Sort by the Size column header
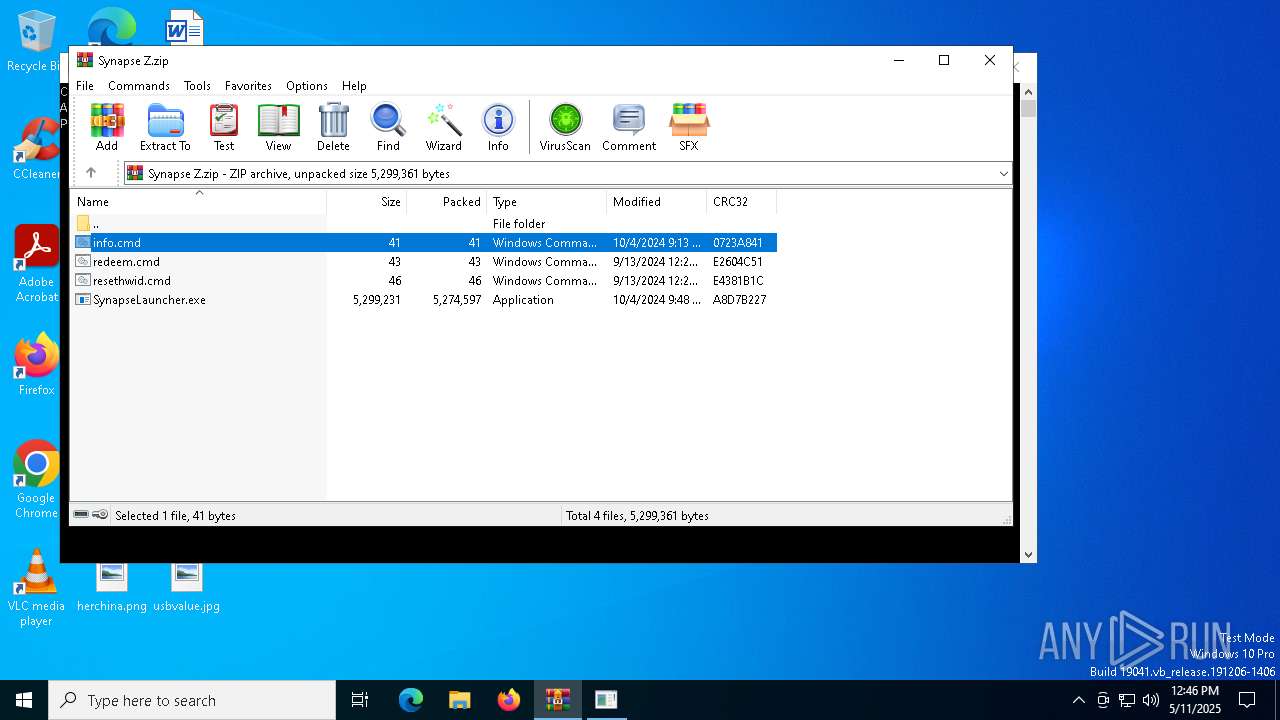This screenshot has width=1280, height=720. point(367,202)
